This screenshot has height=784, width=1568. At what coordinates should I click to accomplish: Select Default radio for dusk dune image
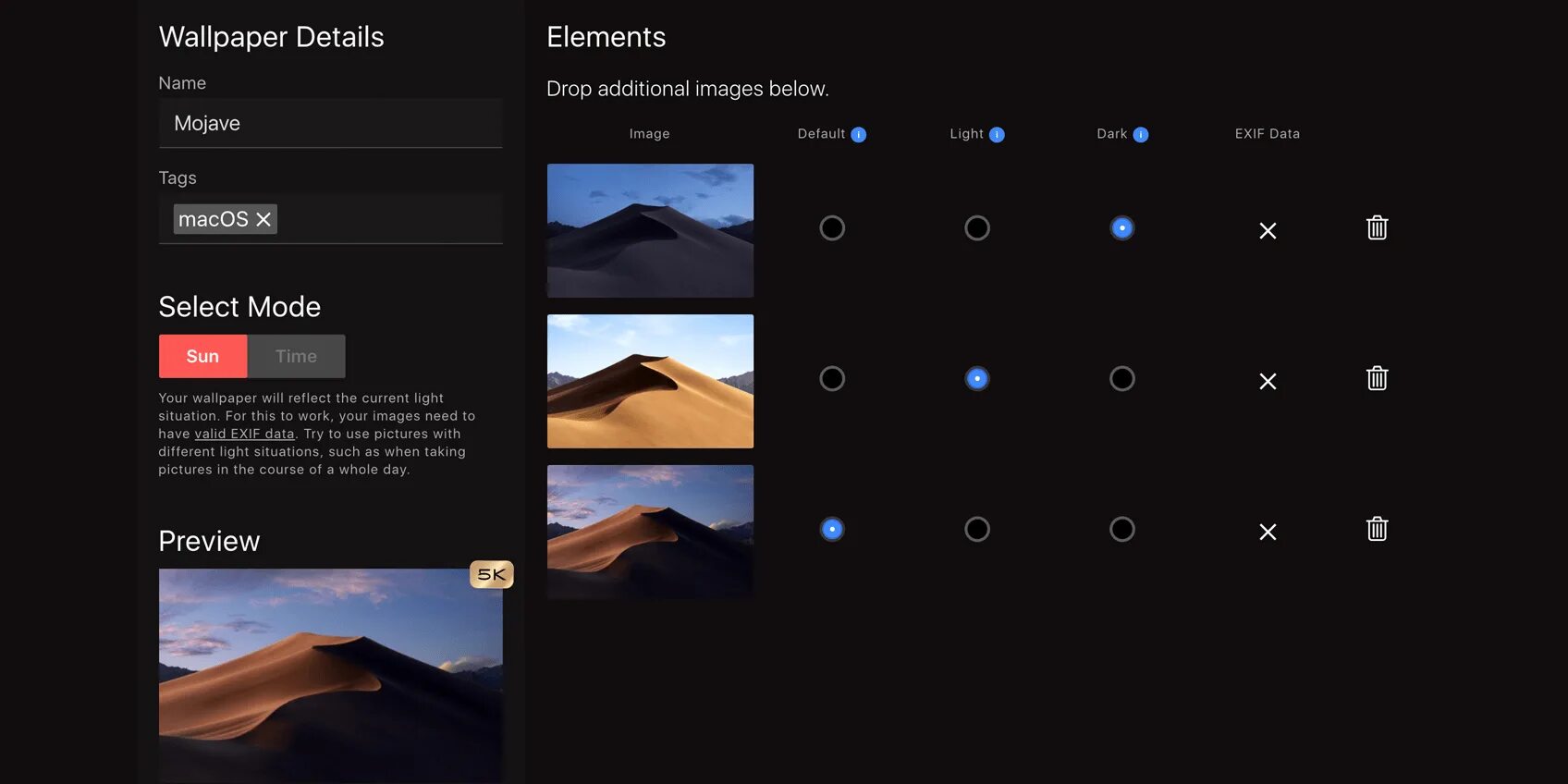[832, 529]
